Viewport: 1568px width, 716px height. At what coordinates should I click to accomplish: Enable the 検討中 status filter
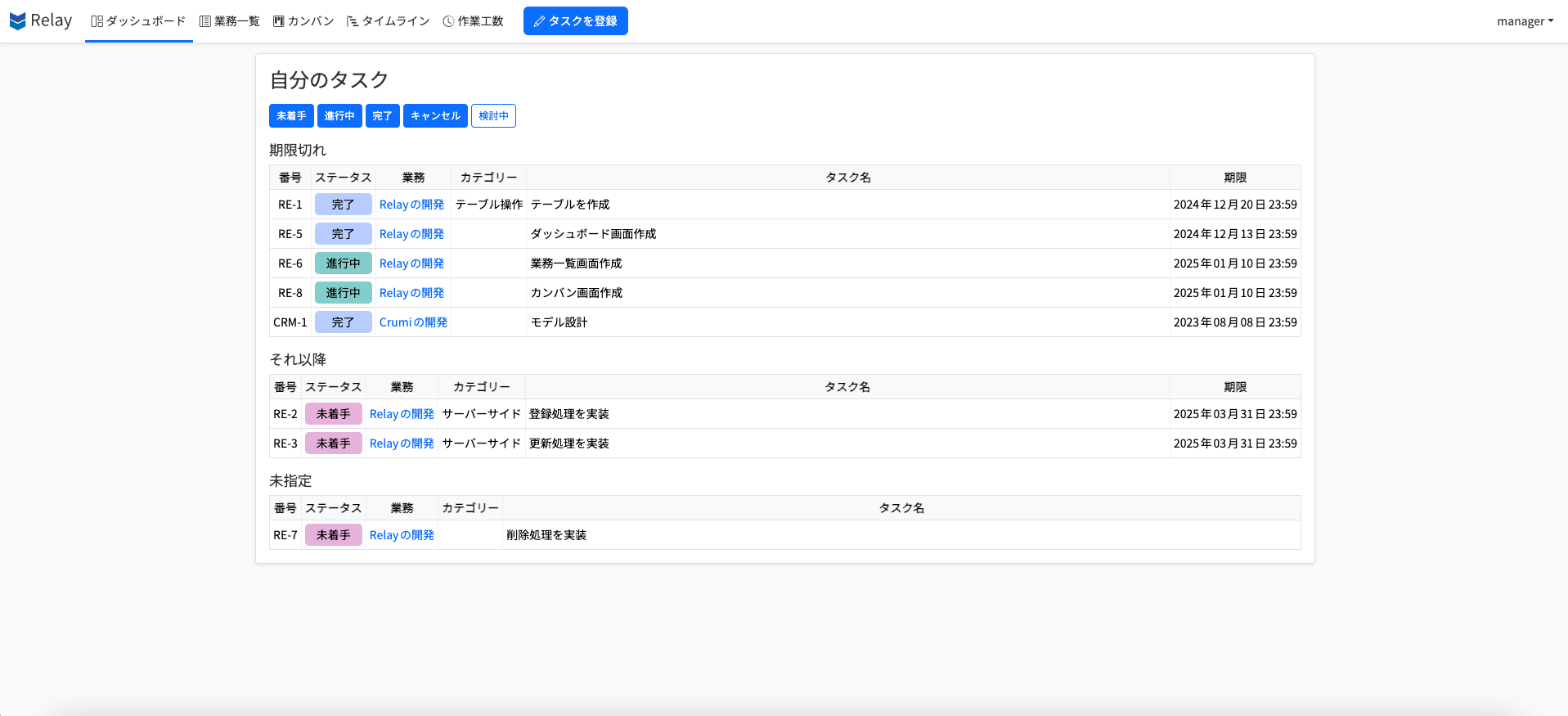[x=493, y=116]
